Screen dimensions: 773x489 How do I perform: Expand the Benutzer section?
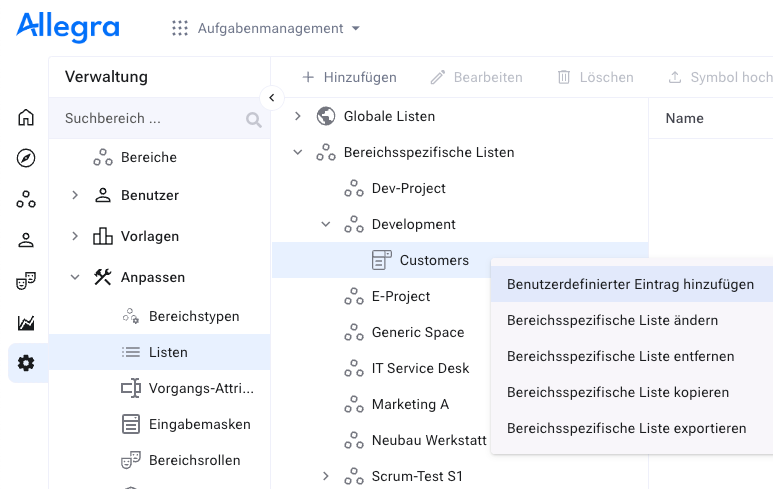tap(75, 195)
